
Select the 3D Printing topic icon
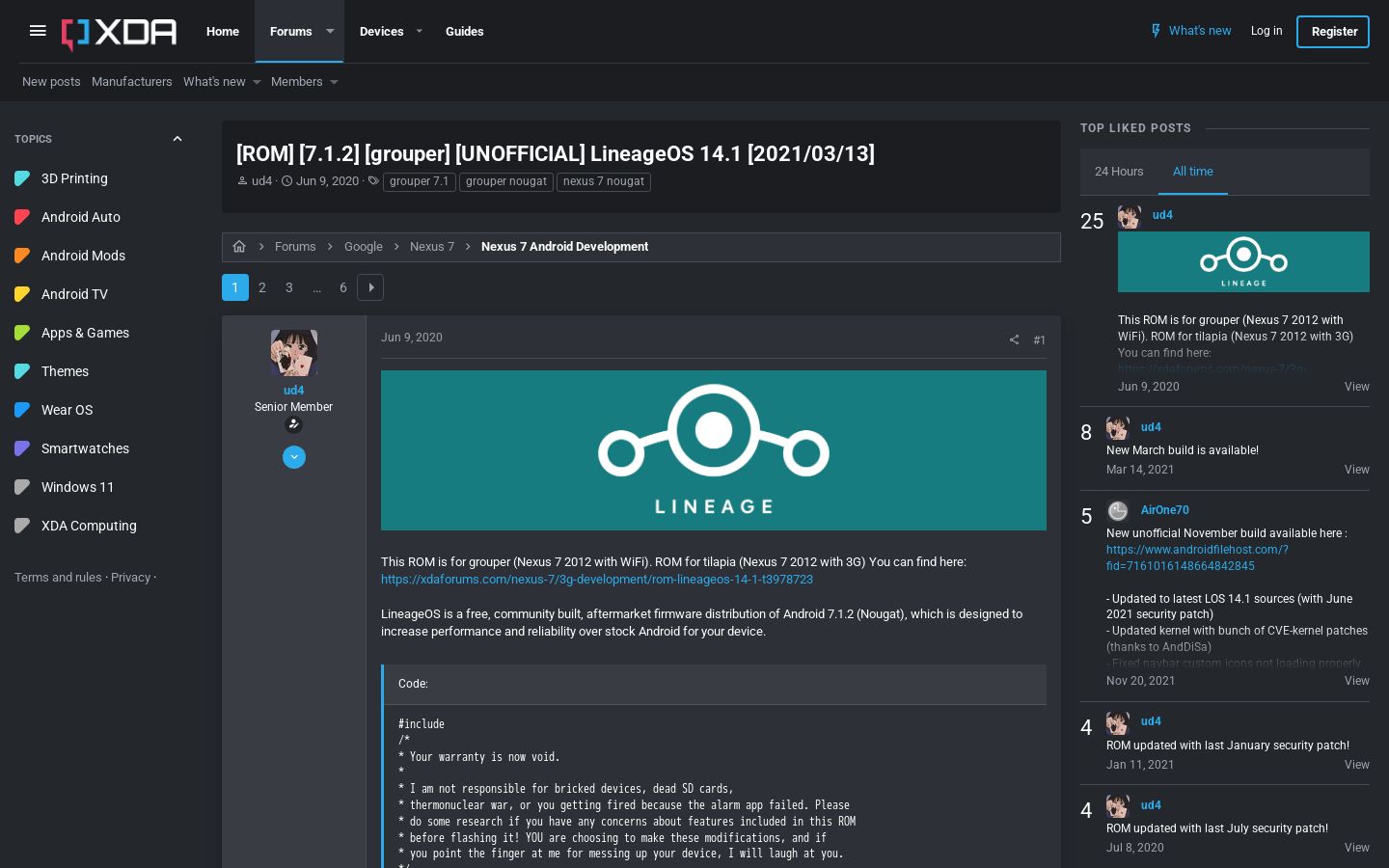(23, 178)
